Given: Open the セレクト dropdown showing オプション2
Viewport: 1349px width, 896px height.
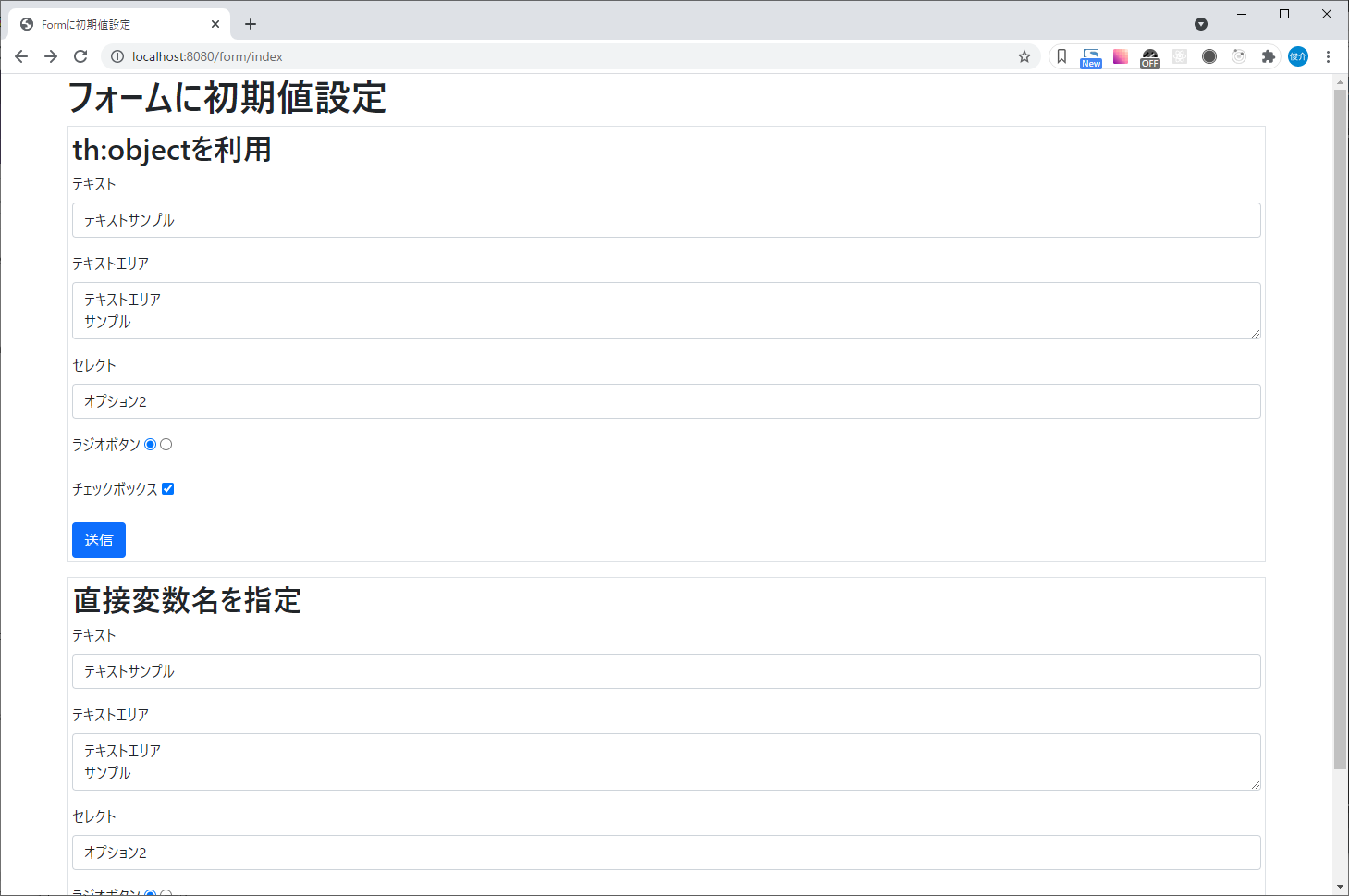Looking at the screenshot, I should click(666, 401).
